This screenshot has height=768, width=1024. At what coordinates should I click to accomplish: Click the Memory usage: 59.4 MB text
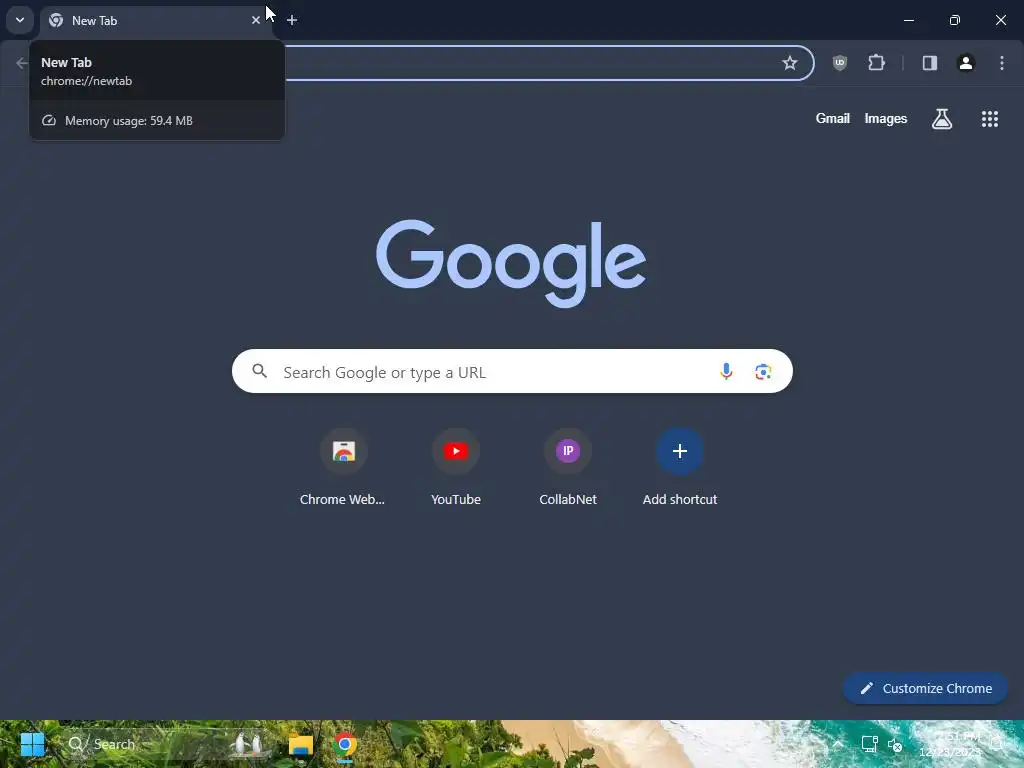129,121
